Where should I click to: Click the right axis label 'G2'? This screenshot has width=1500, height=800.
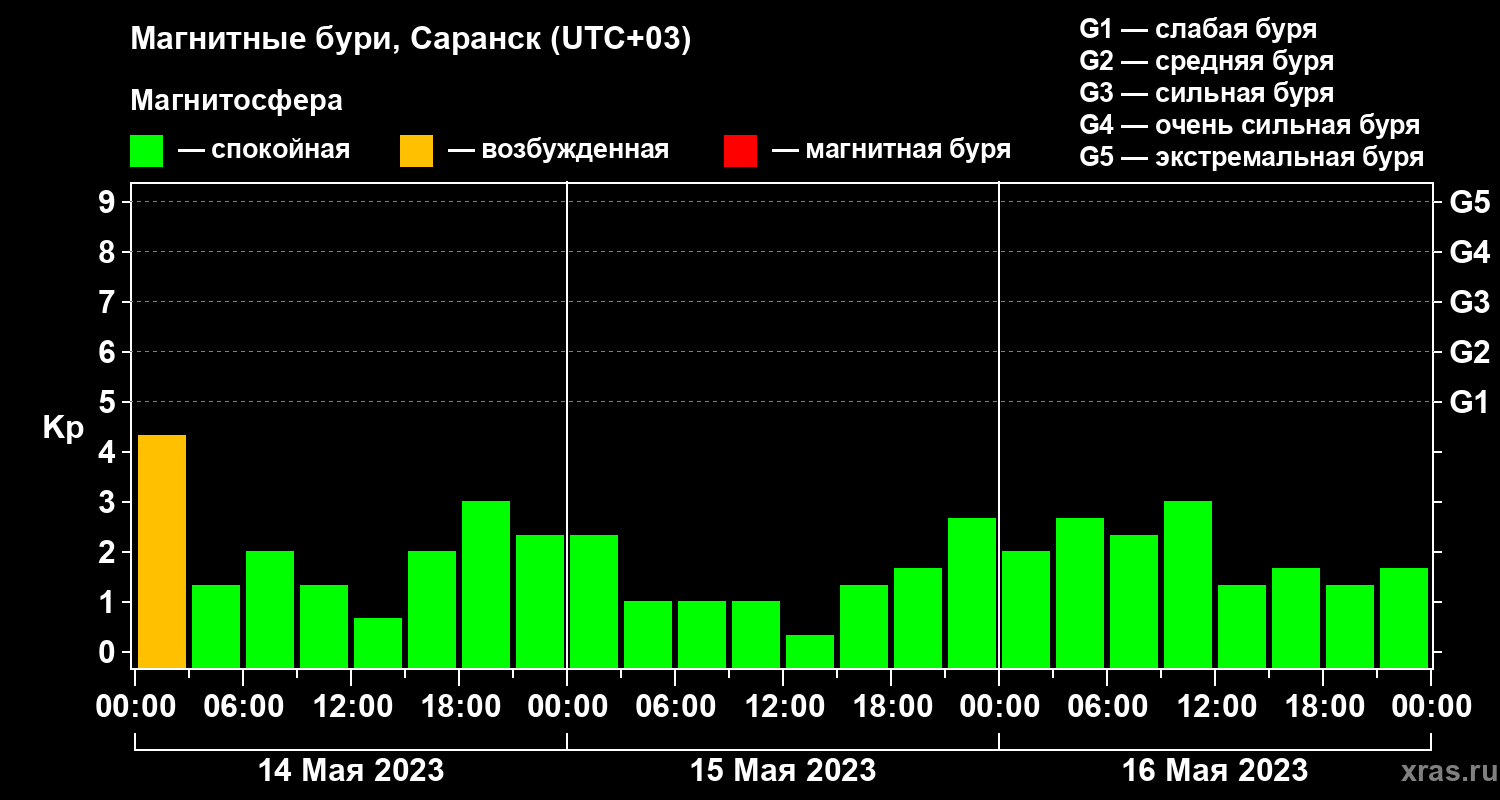click(1469, 352)
